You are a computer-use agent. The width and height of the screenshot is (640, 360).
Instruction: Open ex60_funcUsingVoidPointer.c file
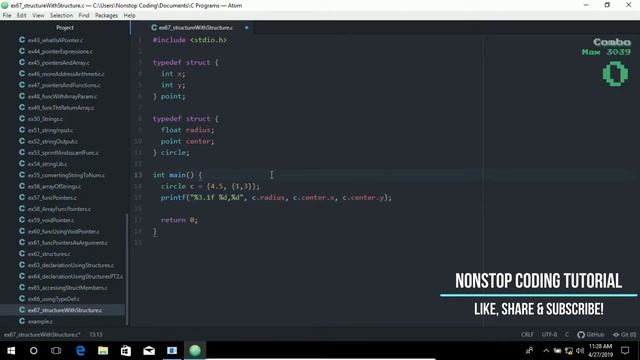coord(63,231)
